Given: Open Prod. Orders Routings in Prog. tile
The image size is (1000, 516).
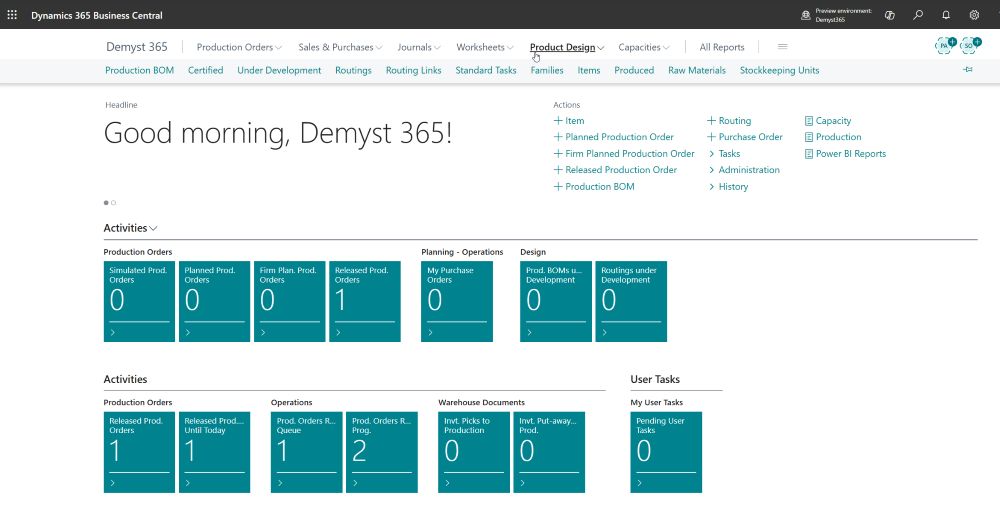Looking at the screenshot, I should coord(381,452).
